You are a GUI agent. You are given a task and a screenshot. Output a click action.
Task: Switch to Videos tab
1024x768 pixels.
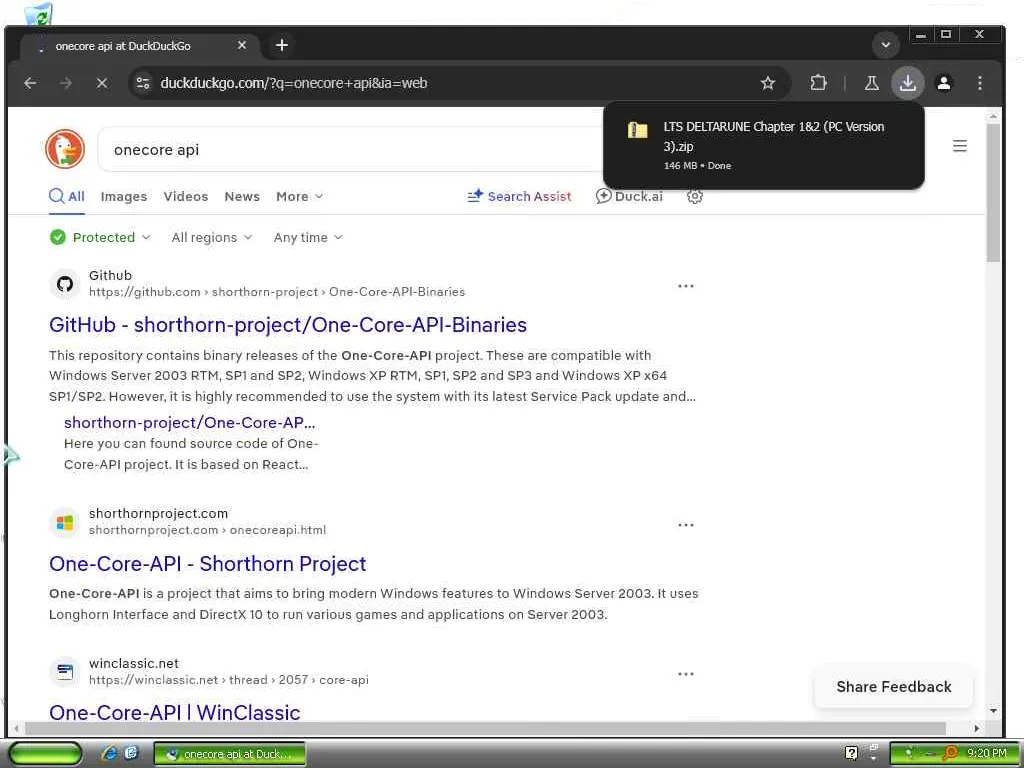tap(185, 197)
